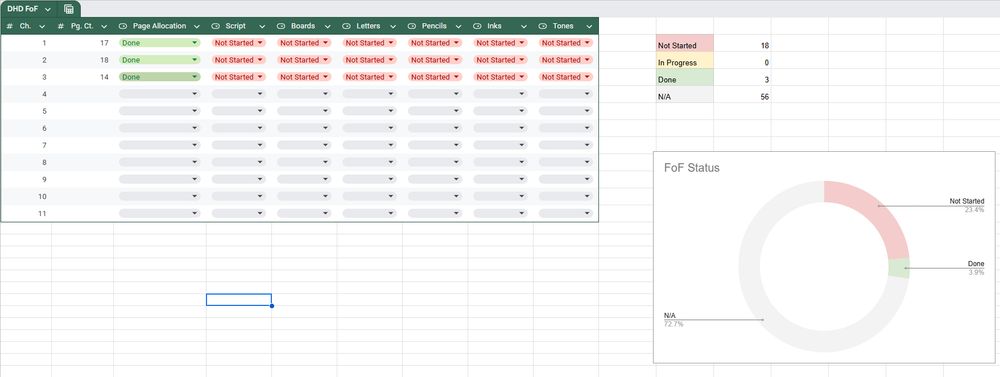This screenshot has width=1000, height=377.
Task: Open the Done chip in row 3 Page Allocation
Action: (159, 77)
